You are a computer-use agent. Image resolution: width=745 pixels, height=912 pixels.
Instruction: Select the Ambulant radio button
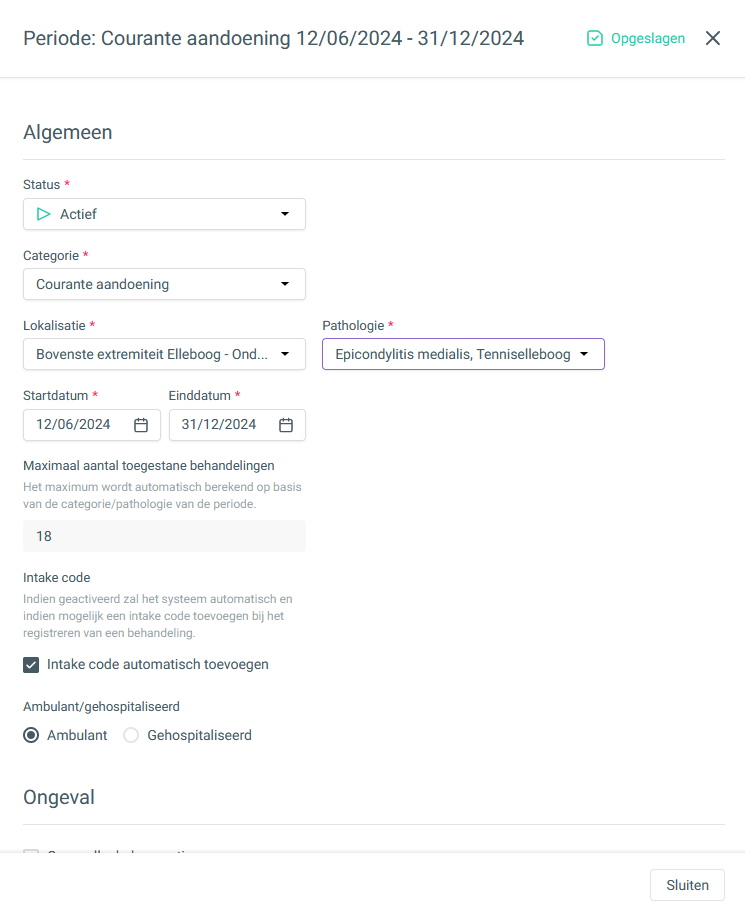tap(31, 735)
